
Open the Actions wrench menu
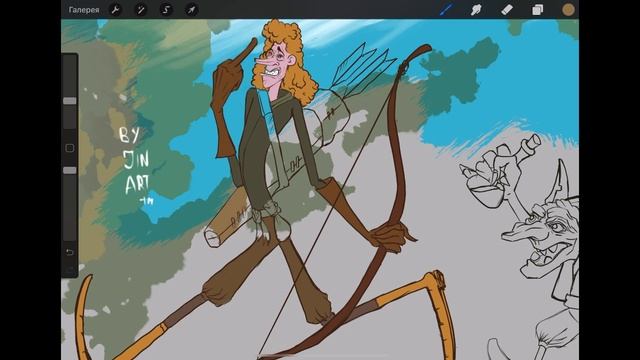[x=116, y=10]
